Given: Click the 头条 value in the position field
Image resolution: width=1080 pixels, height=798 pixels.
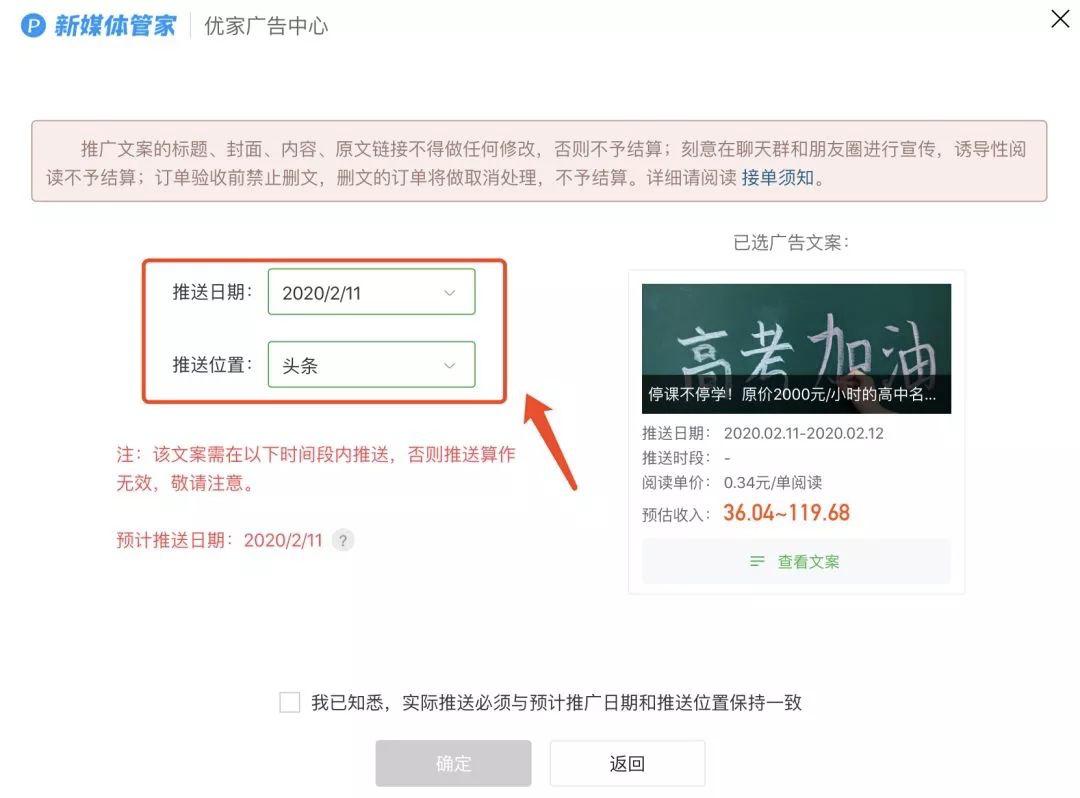Looking at the screenshot, I should [300, 366].
